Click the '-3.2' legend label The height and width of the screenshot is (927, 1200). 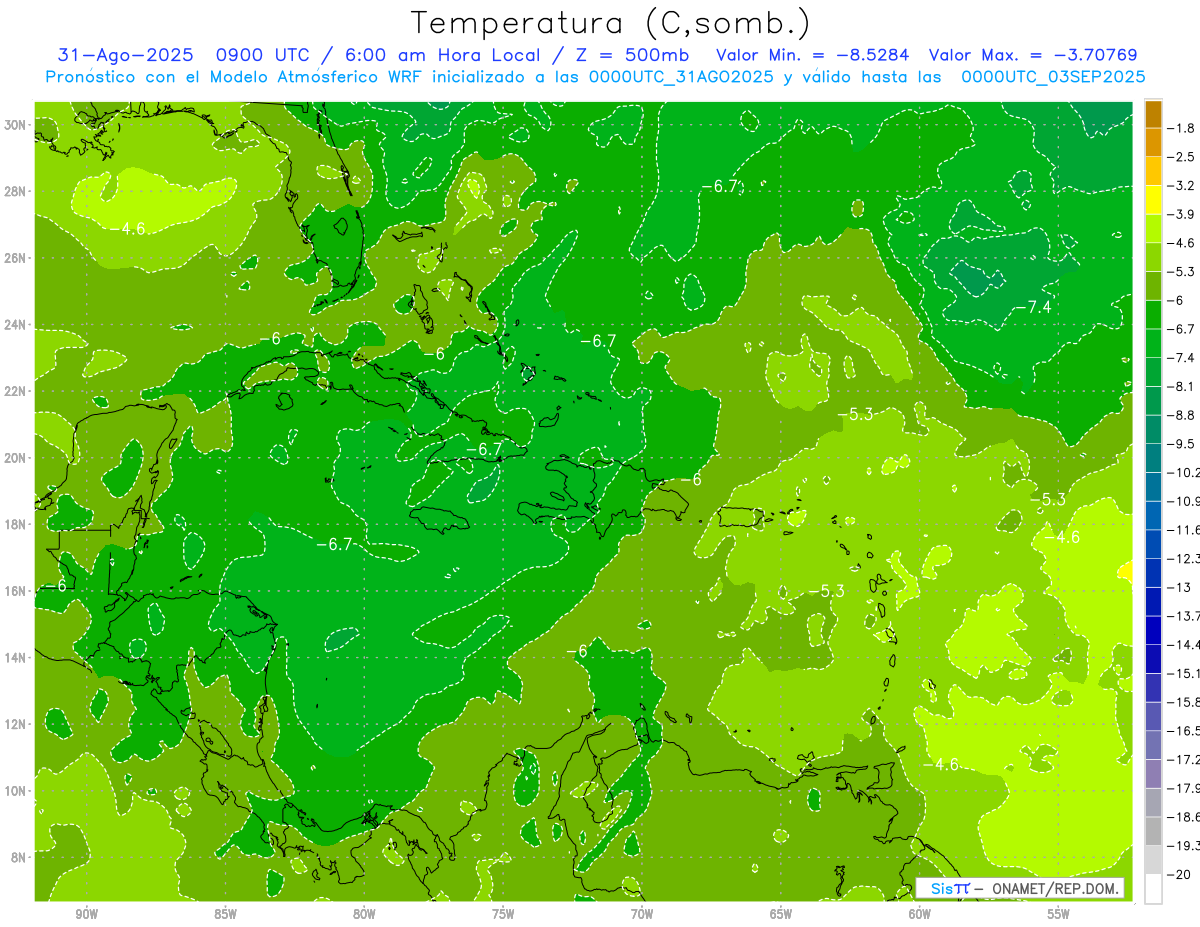click(x=1182, y=185)
